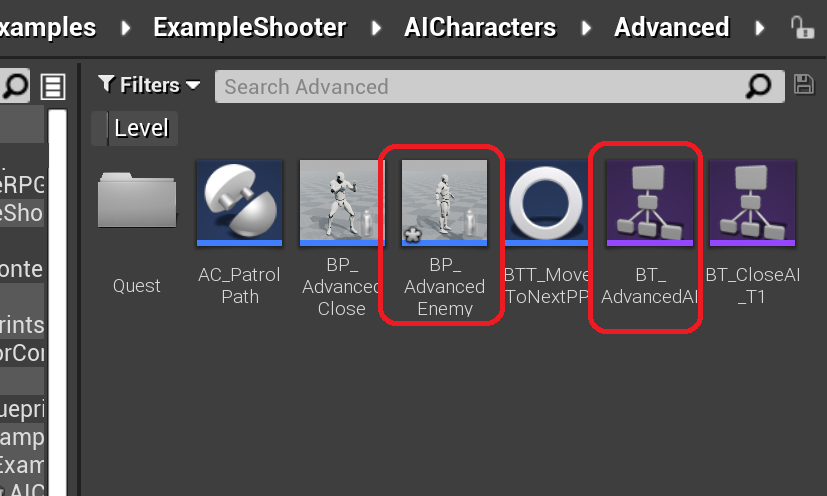Select the BT_CloseAI_T1 behavior tree icon

click(752, 203)
